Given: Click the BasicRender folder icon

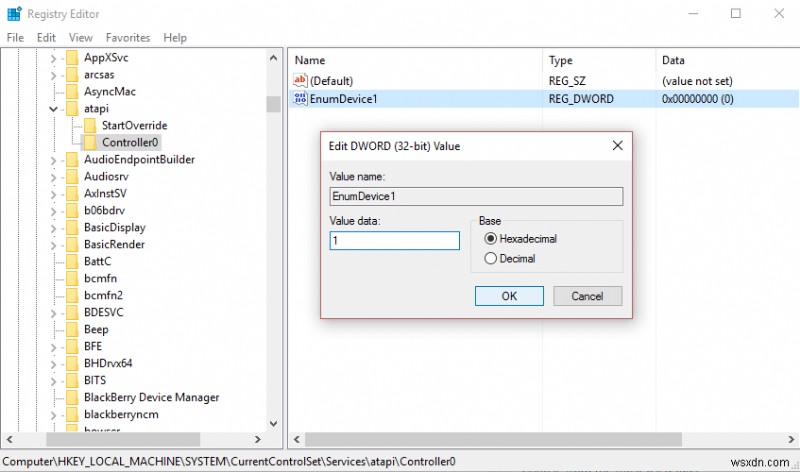Looking at the screenshot, I should [x=72, y=244].
